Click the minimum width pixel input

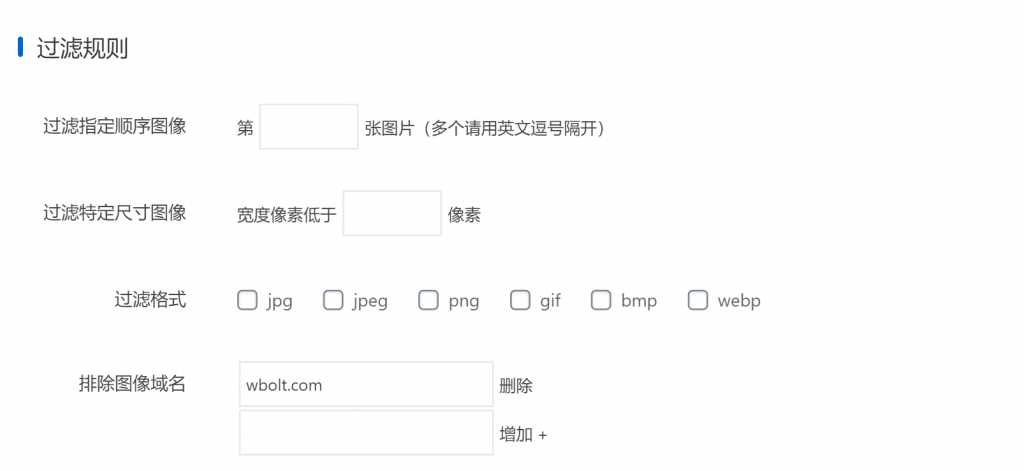[392, 214]
